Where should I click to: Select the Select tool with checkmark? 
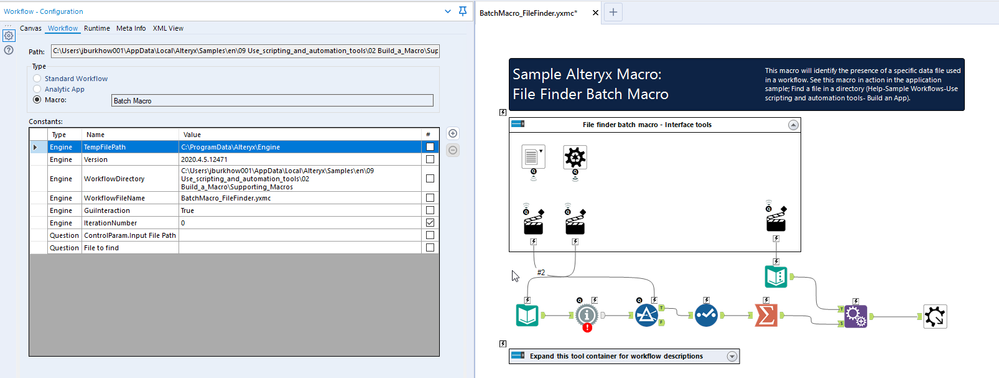click(x=706, y=315)
